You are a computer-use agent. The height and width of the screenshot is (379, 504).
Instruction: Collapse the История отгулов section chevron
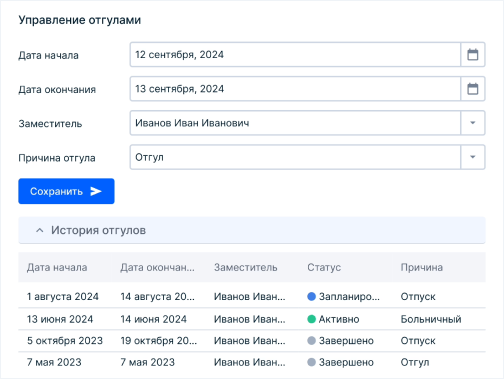[40, 230]
